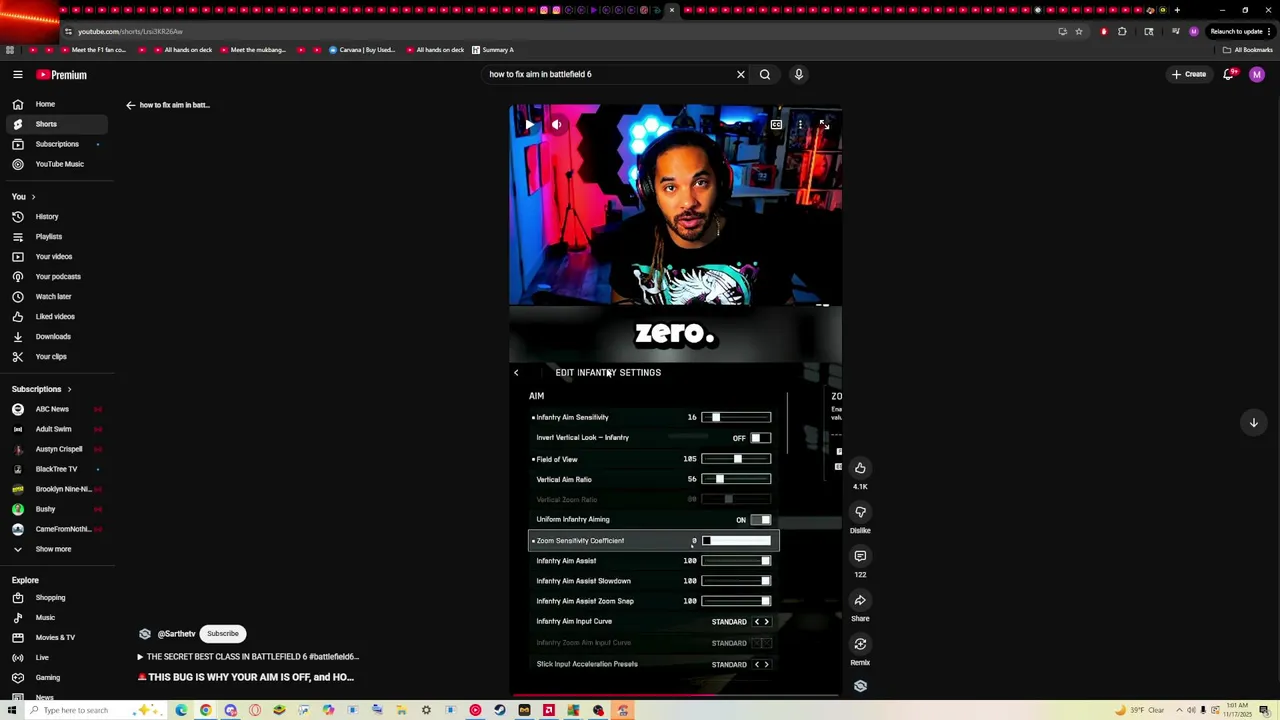Open Your podcasts in the sidebar

tap(56, 277)
